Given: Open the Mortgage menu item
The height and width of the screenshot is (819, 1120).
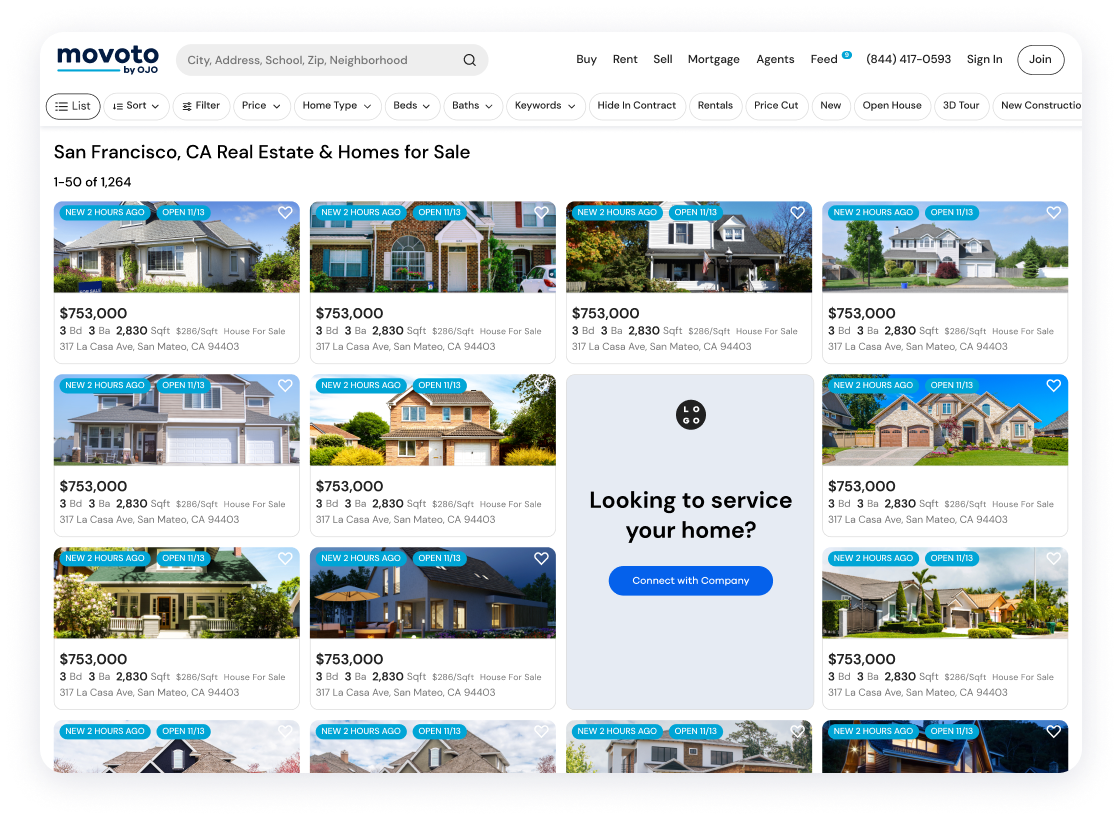Looking at the screenshot, I should pyautogui.click(x=714, y=59).
